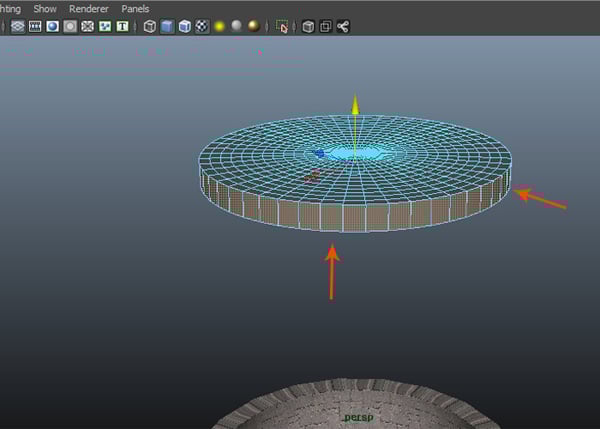
Task: Click the gray shadows sphere icon
Action: tap(236, 26)
